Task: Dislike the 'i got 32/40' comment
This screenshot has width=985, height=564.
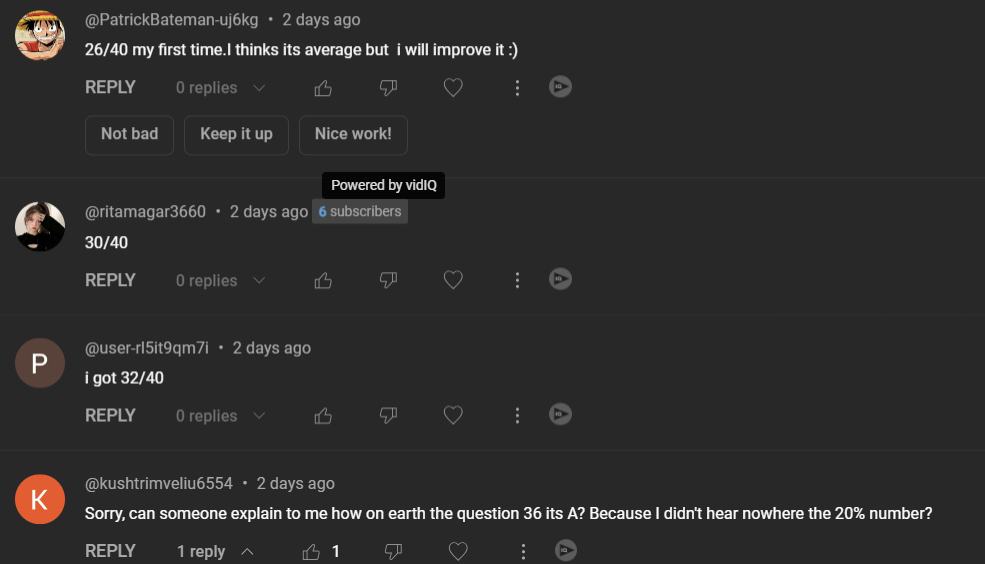Action: (x=388, y=415)
